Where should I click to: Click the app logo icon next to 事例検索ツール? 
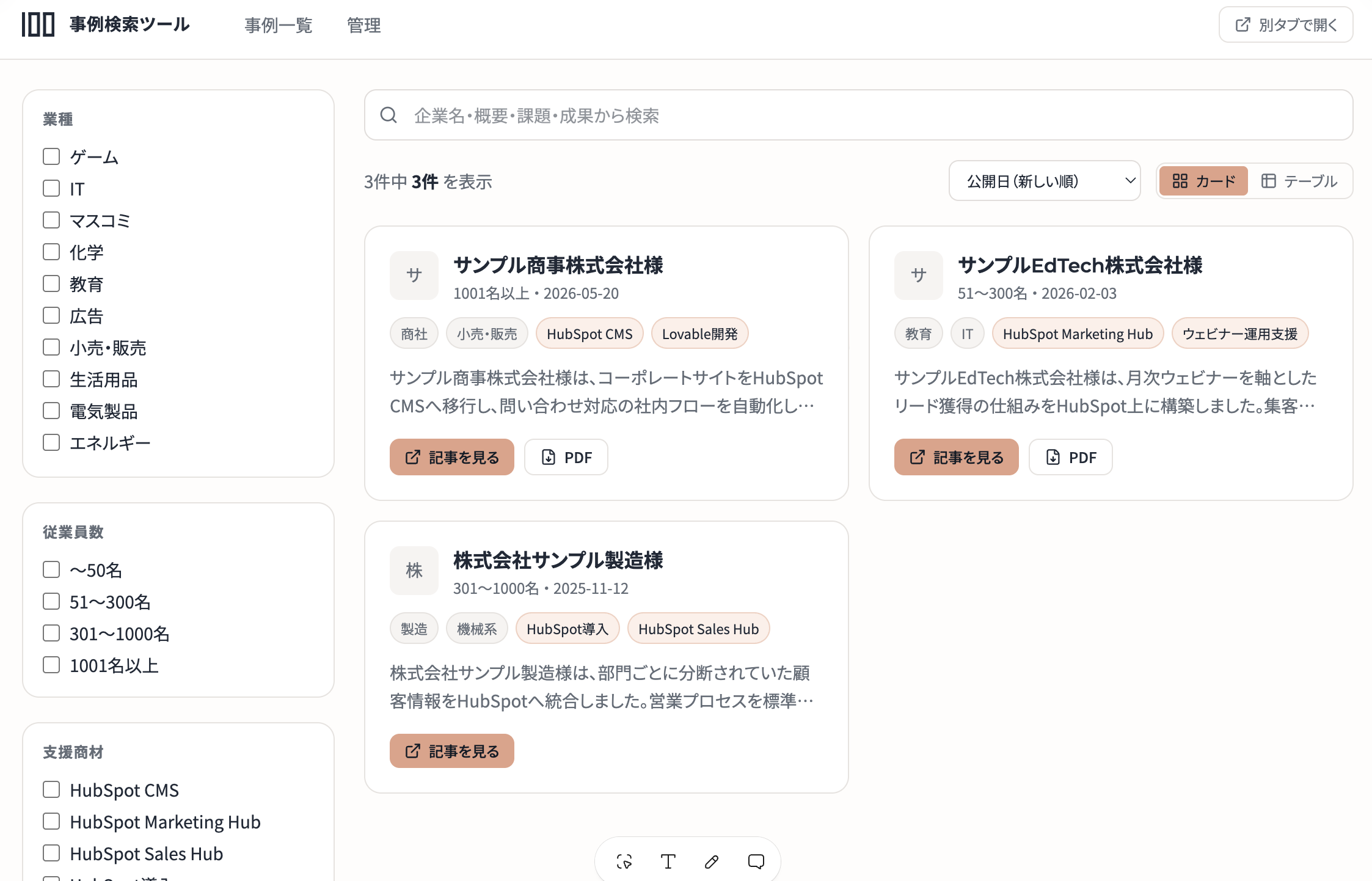click(38, 24)
